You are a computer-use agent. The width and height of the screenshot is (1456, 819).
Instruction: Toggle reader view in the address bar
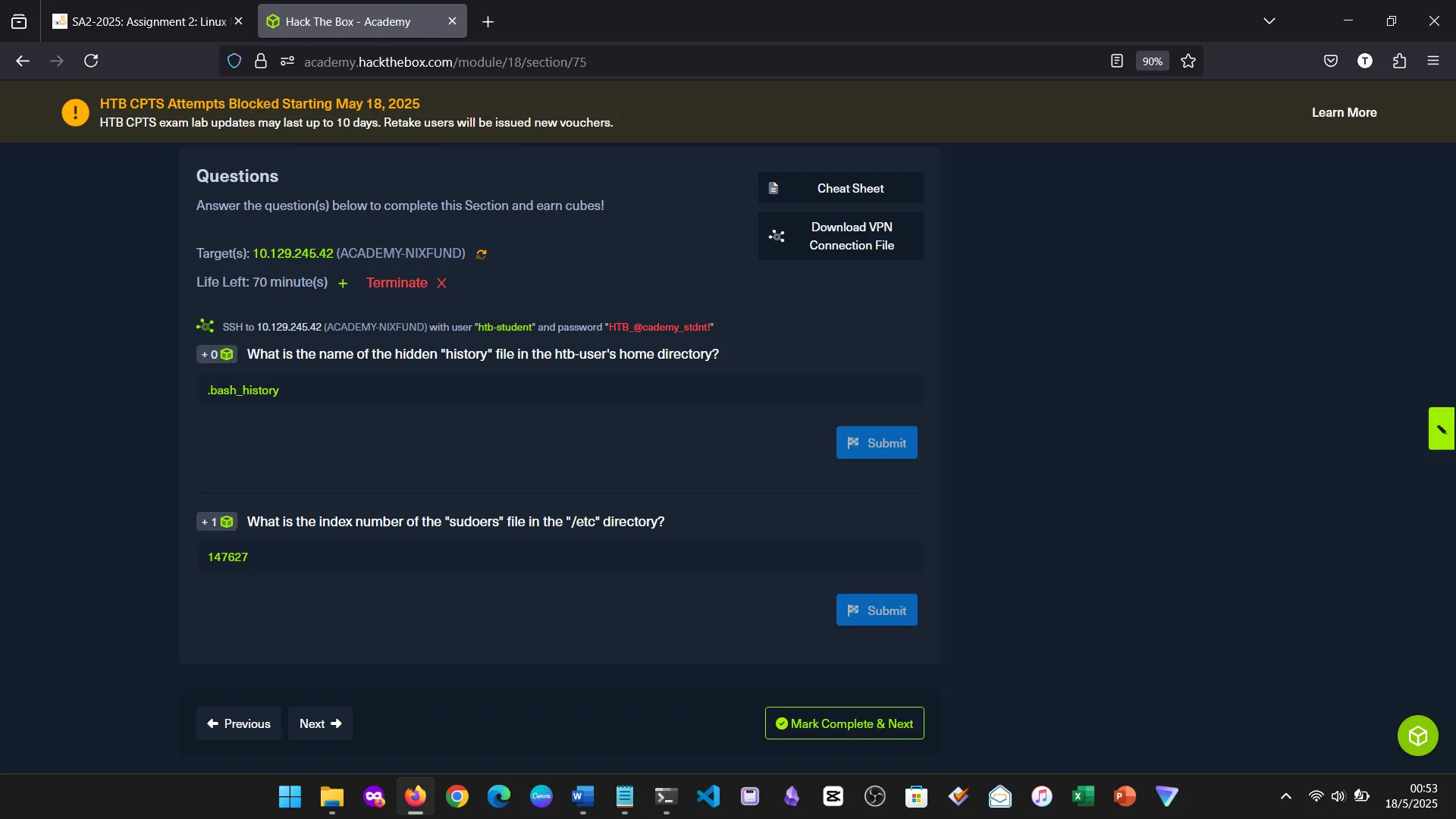click(1117, 61)
